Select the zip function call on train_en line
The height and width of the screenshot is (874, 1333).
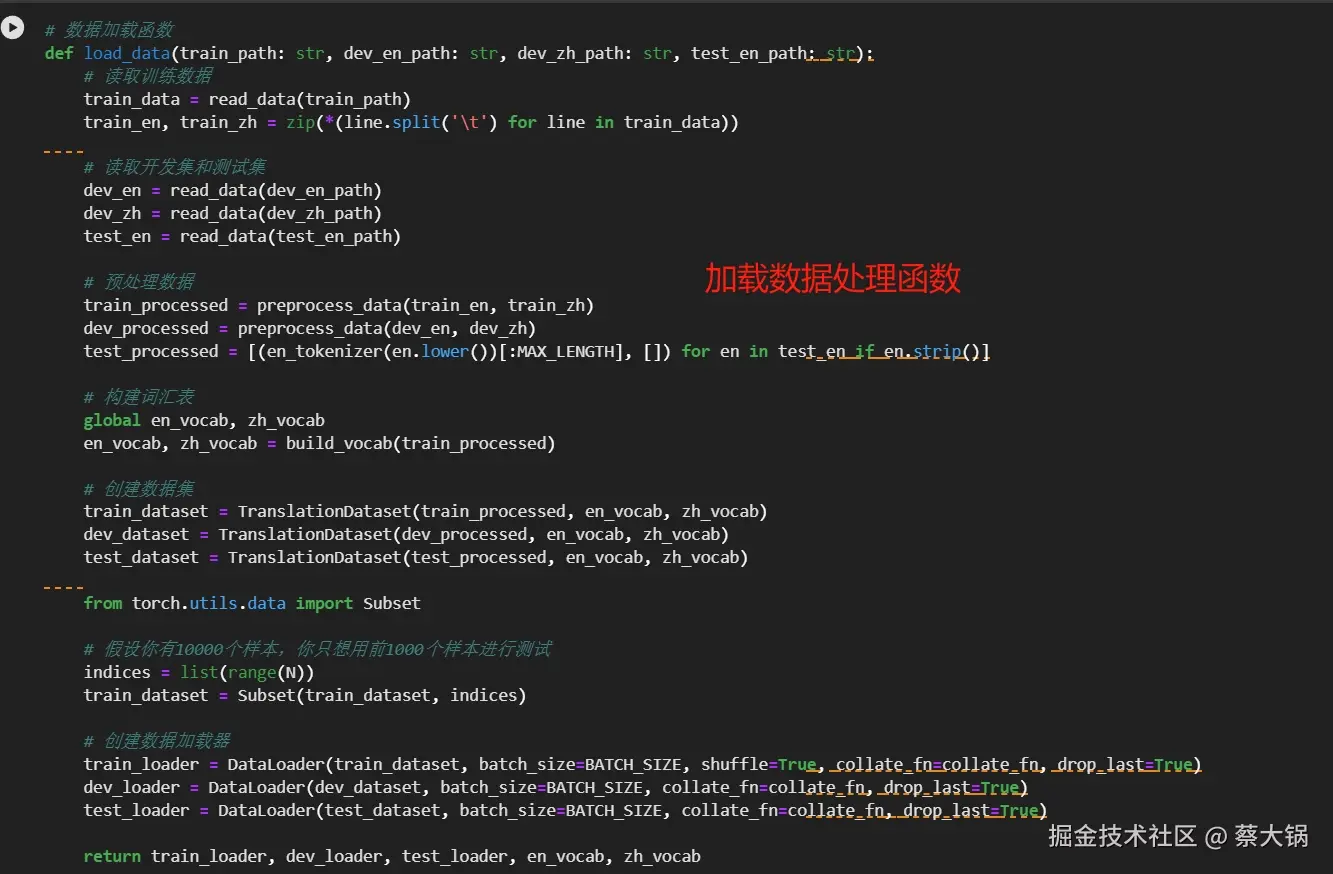click(298, 122)
